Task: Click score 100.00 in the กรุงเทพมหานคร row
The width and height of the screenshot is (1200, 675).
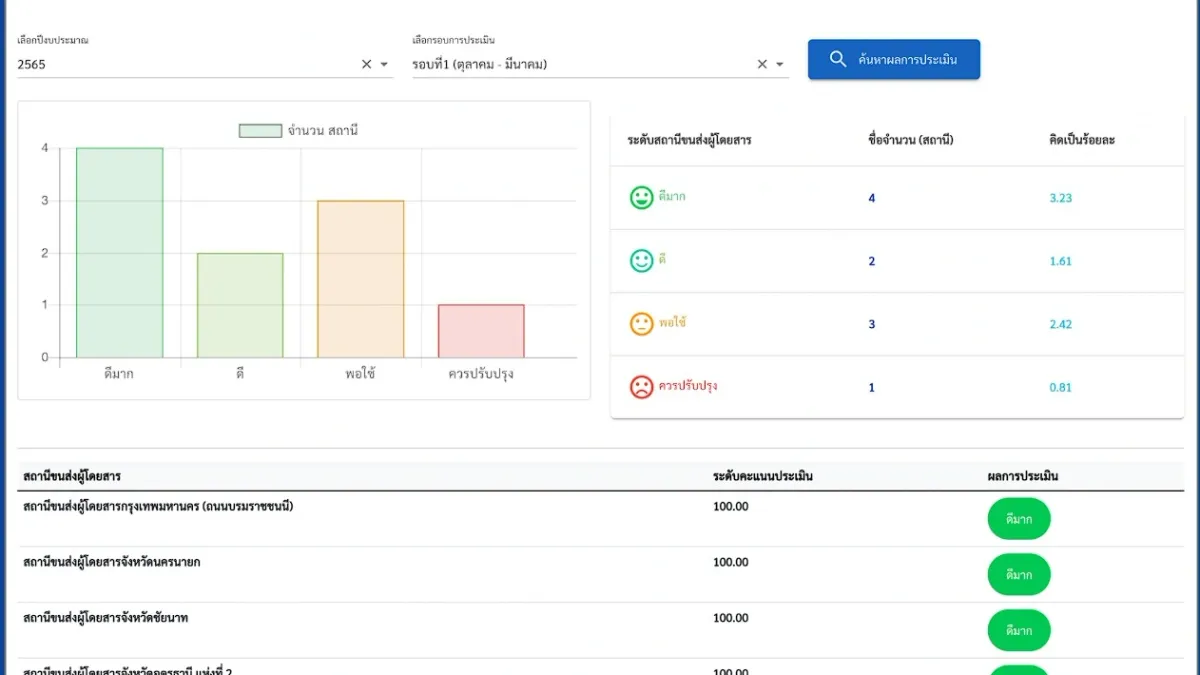Action: [x=731, y=506]
